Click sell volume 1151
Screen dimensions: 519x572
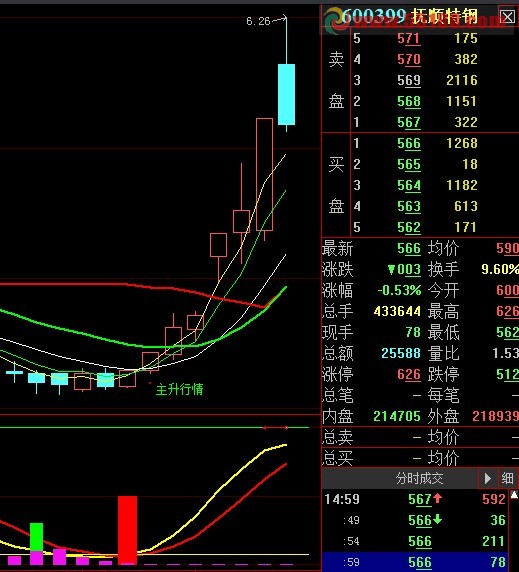tap(462, 101)
